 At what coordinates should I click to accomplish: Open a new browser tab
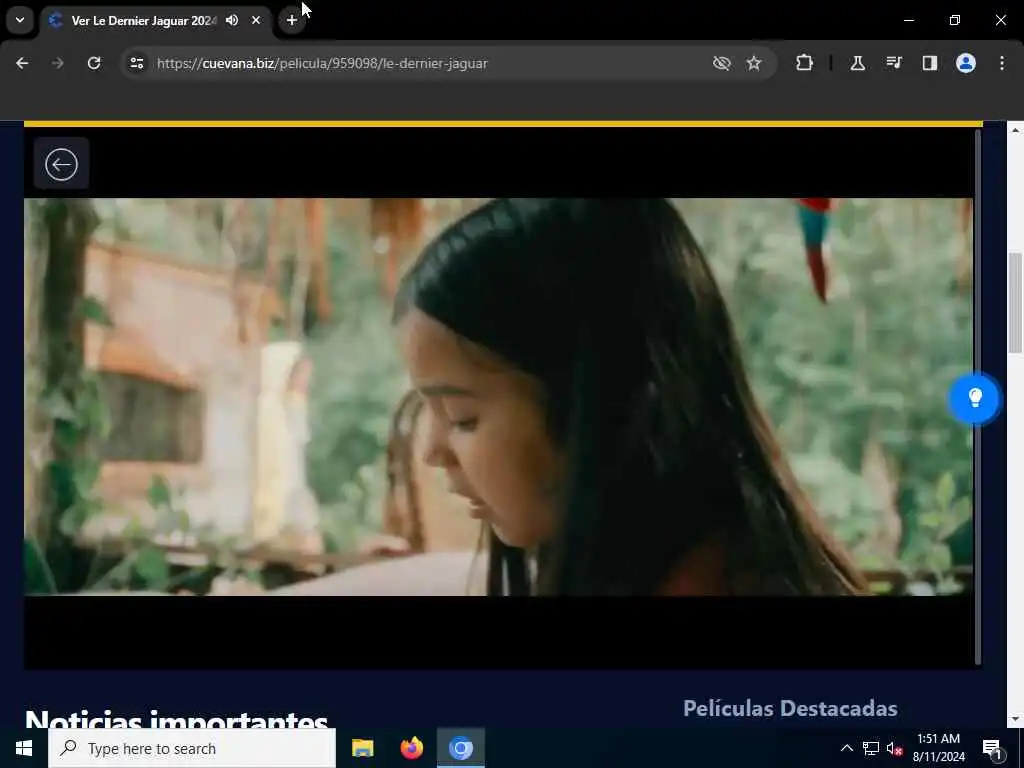(x=292, y=20)
